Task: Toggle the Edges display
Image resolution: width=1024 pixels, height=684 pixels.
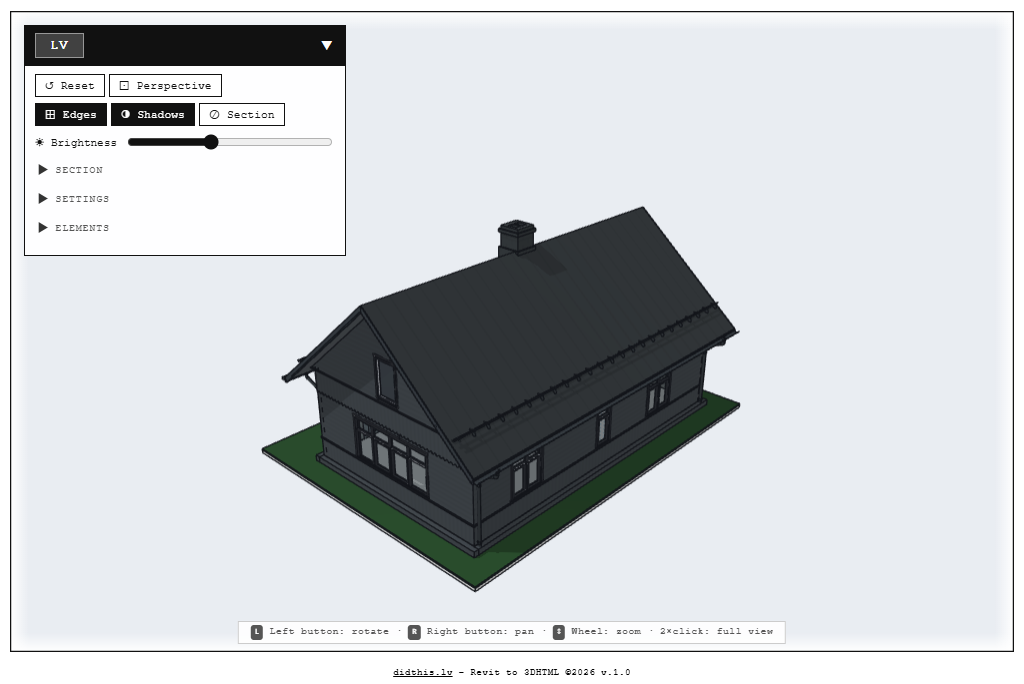Action: (71, 114)
